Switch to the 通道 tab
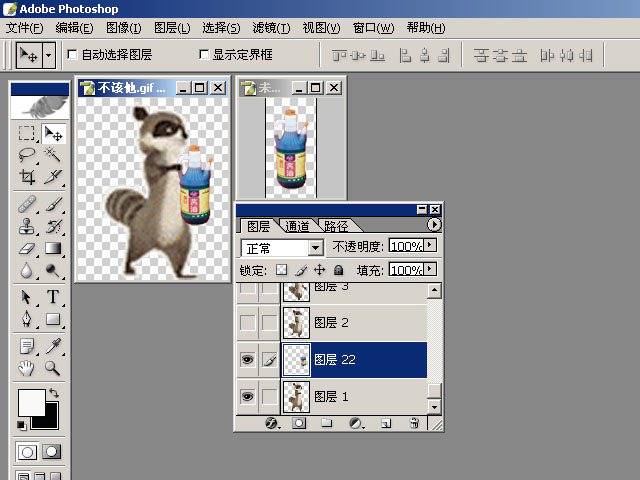Viewport: 640px width, 480px height. (297, 226)
